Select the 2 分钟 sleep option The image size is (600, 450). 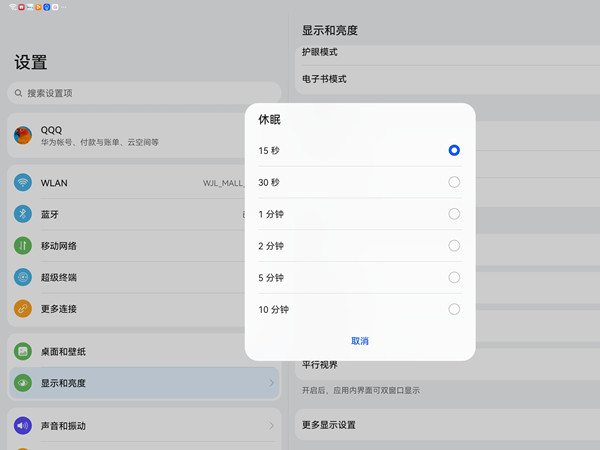[x=454, y=246]
